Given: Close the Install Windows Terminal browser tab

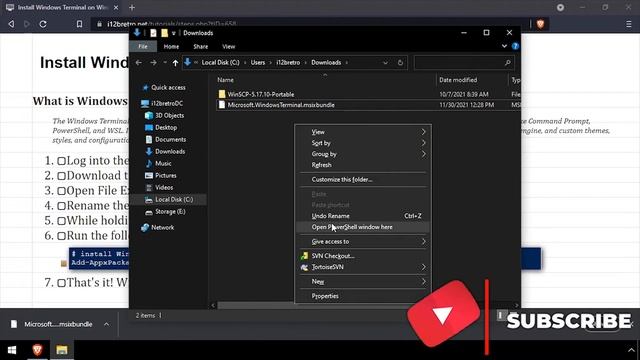Looking at the screenshot, I should click(116, 7).
